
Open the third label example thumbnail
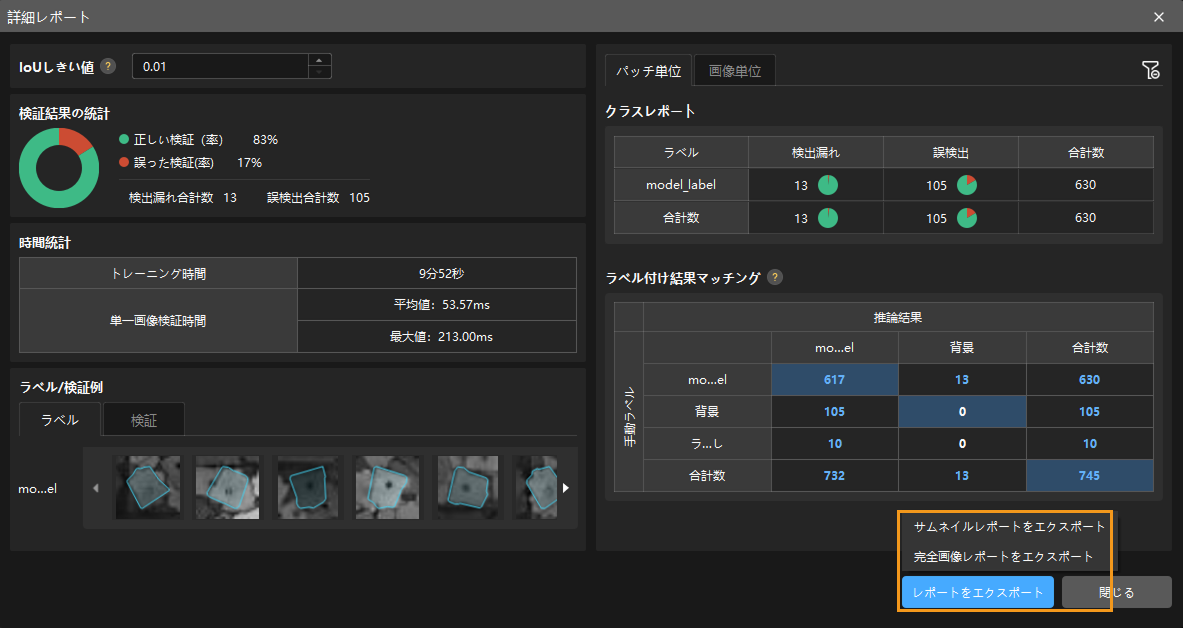[x=307, y=487]
